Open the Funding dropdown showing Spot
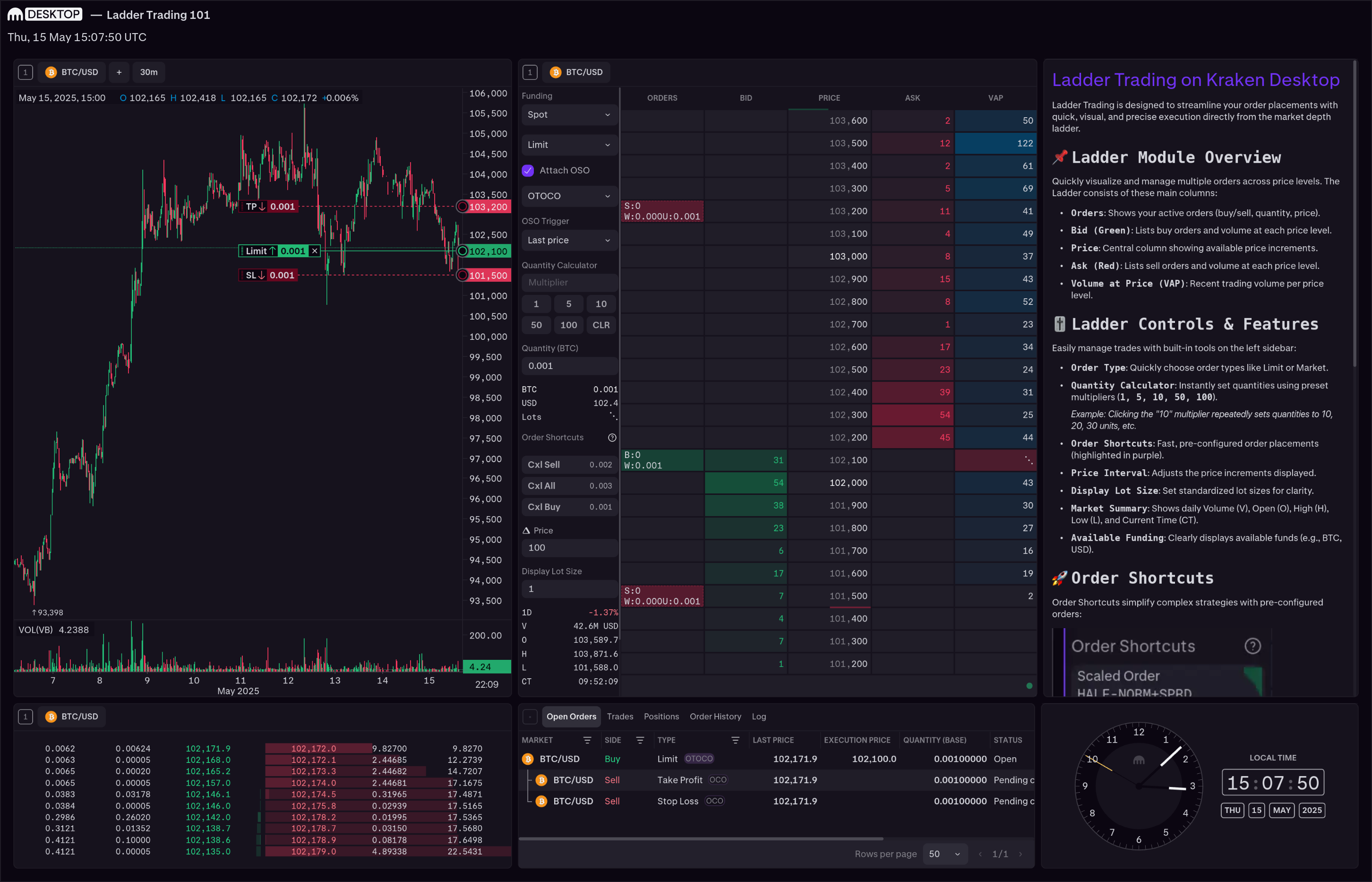The height and width of the screenshot is (882, 1372). click(x=569, y=114)
